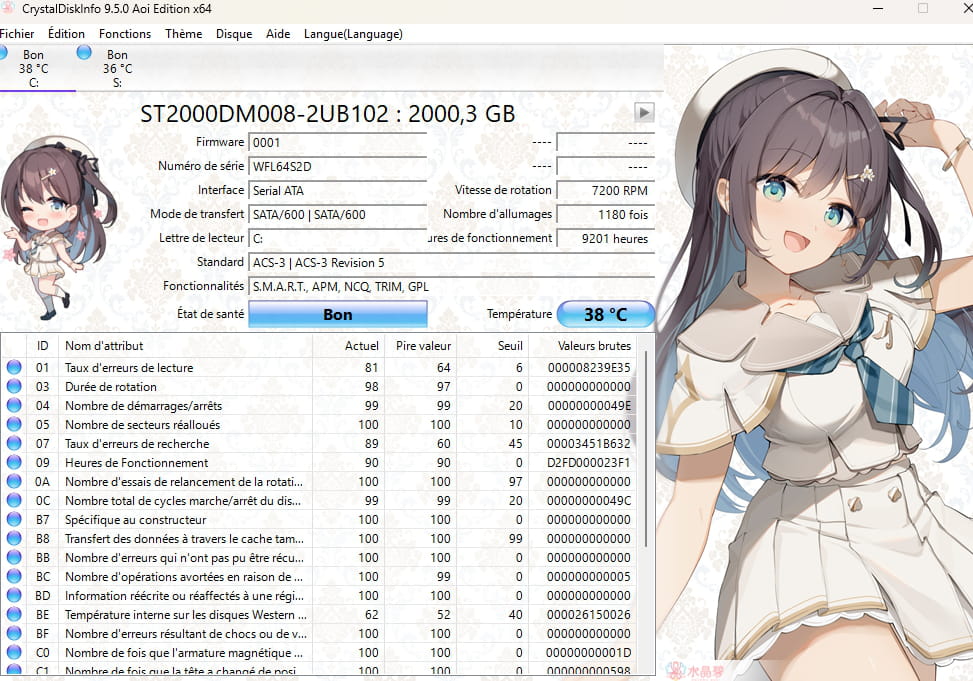Select the Taux d'erreurs de recherche row
Screen dimensions: 973x681
[x=319, y=443]
